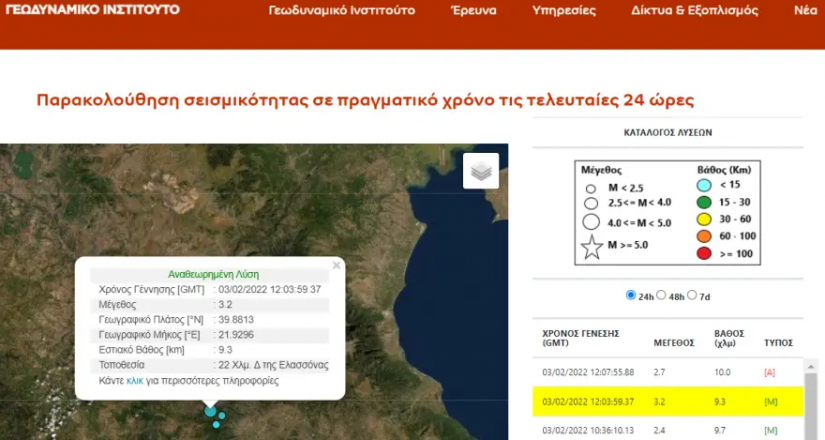825x440 pixels.
Task: Expand the Υπηρεσίες navigation menu
Action: (x=564, y=12)
